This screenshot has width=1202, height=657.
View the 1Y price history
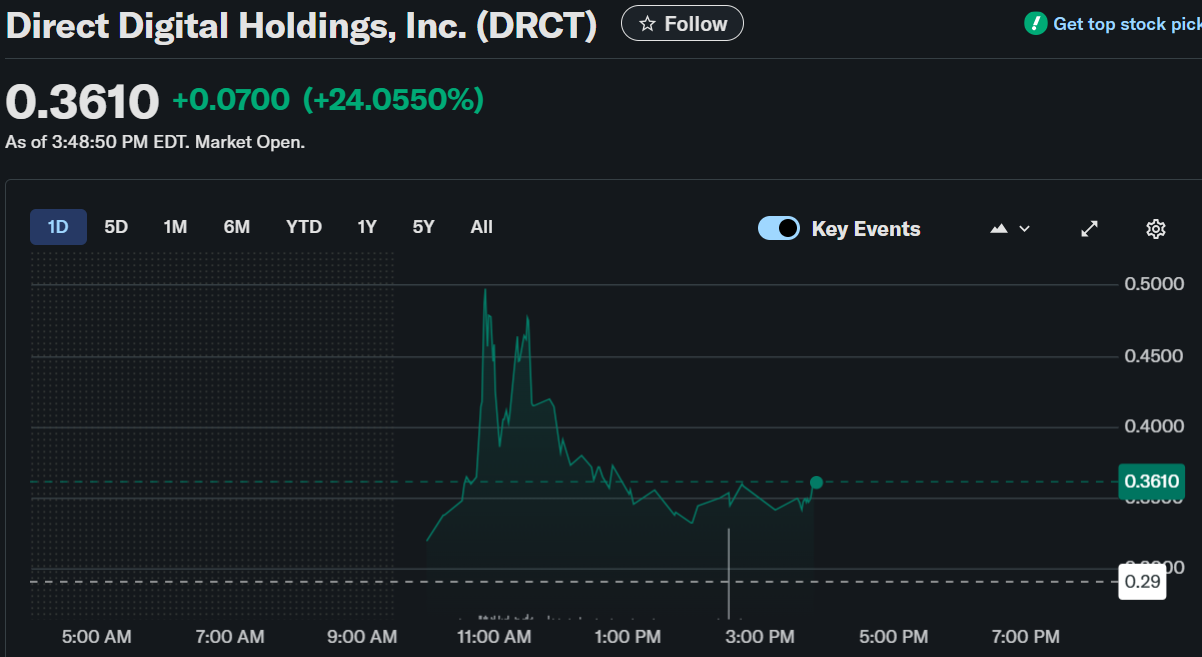click(x=367, y=227)
